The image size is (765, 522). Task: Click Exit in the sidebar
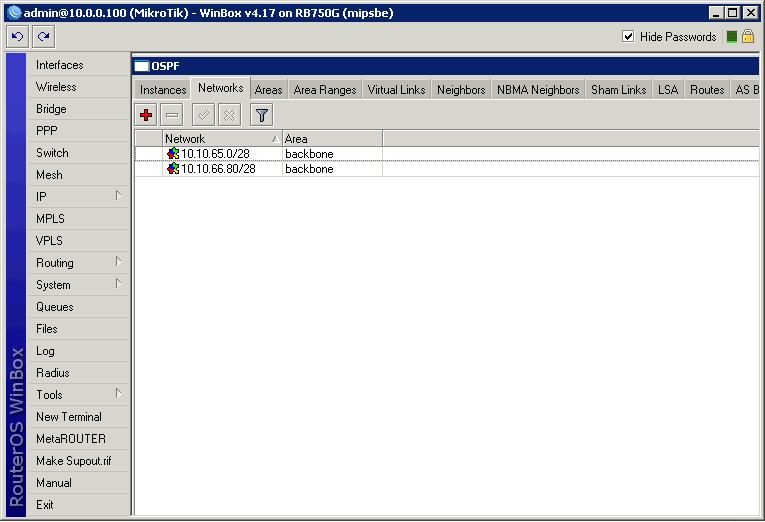point(78,504)
